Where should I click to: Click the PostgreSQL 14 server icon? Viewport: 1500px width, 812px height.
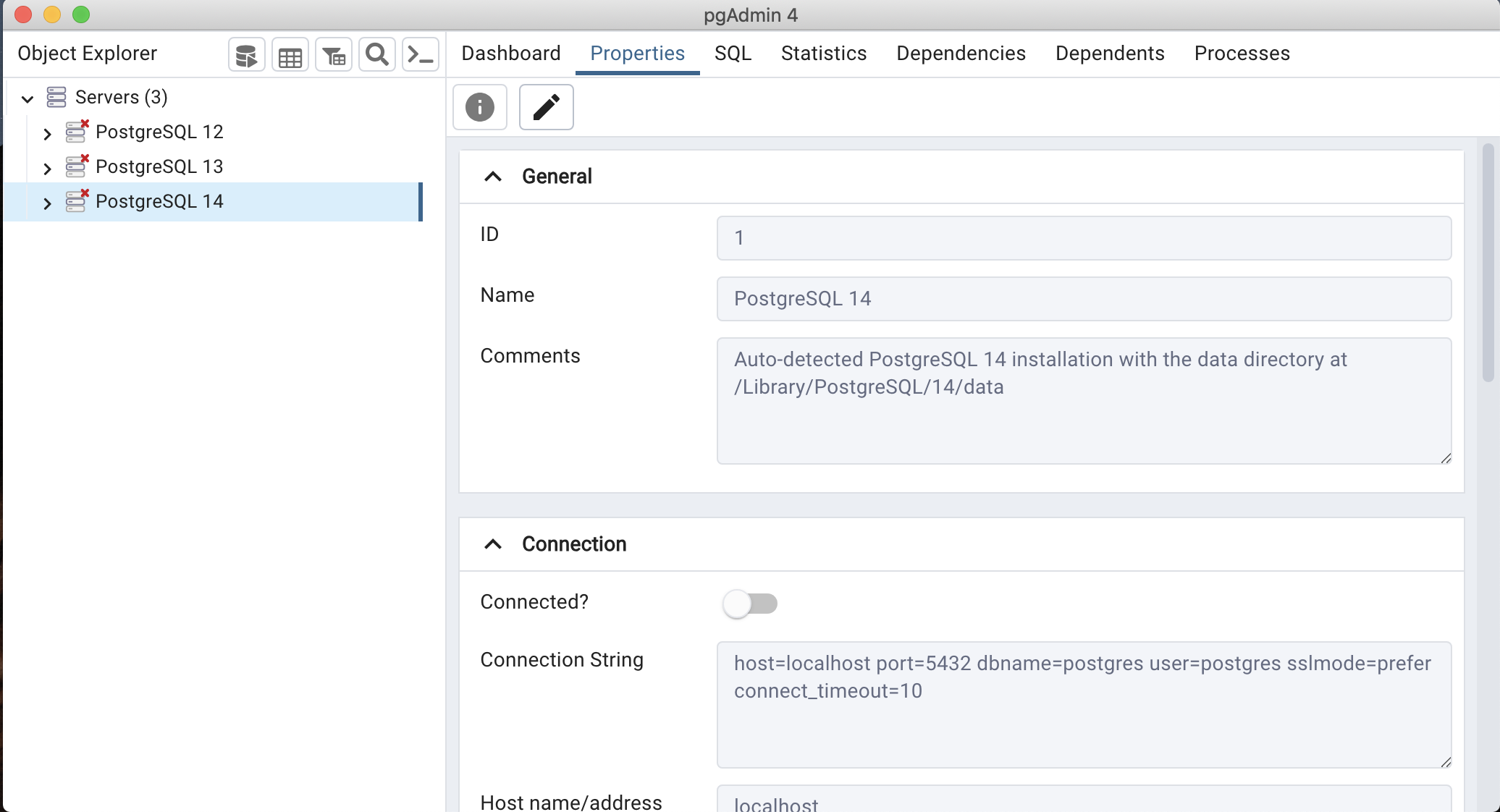pyautogui.click(x=77, y=200)
